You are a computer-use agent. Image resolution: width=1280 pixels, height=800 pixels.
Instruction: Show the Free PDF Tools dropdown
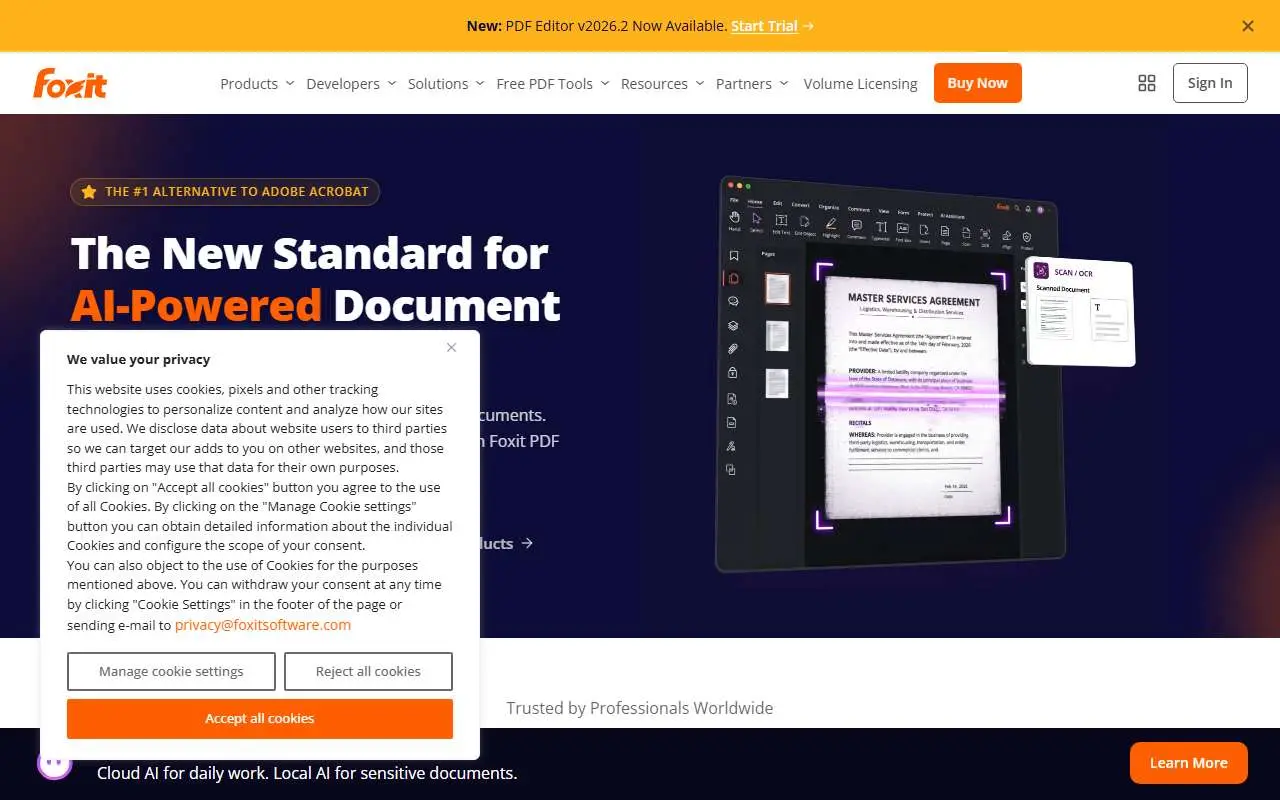tap(553, 84)
